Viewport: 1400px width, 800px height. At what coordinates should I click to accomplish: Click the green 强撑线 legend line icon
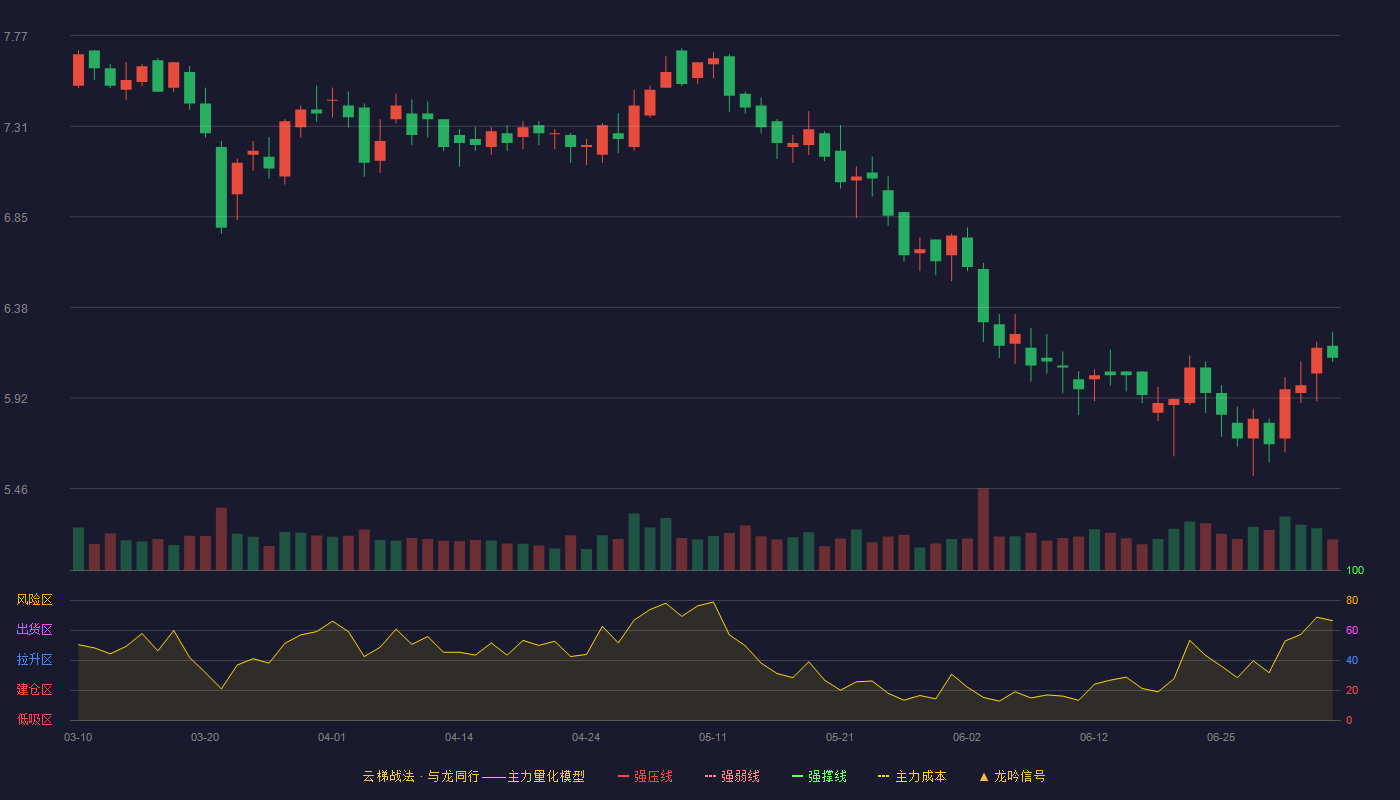coord(797,776)
